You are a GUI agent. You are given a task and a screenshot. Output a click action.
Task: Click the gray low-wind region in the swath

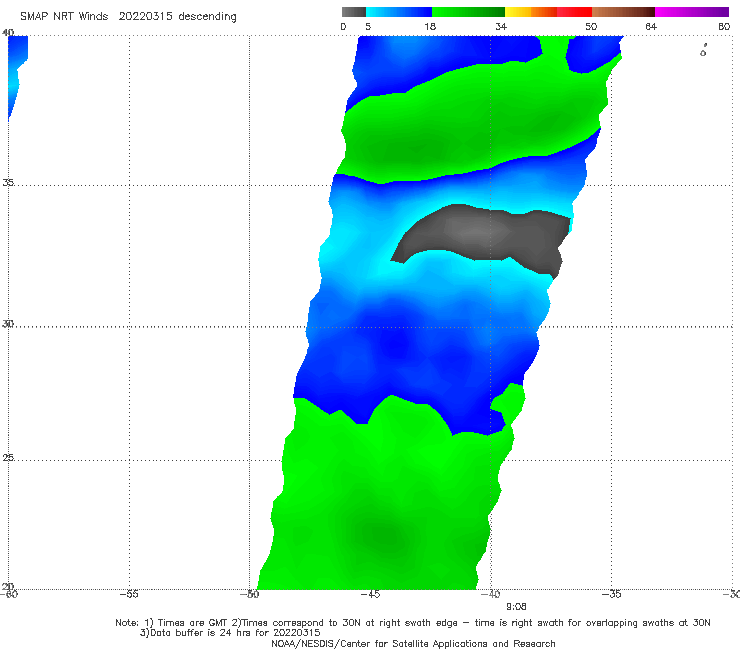(486, 236)
